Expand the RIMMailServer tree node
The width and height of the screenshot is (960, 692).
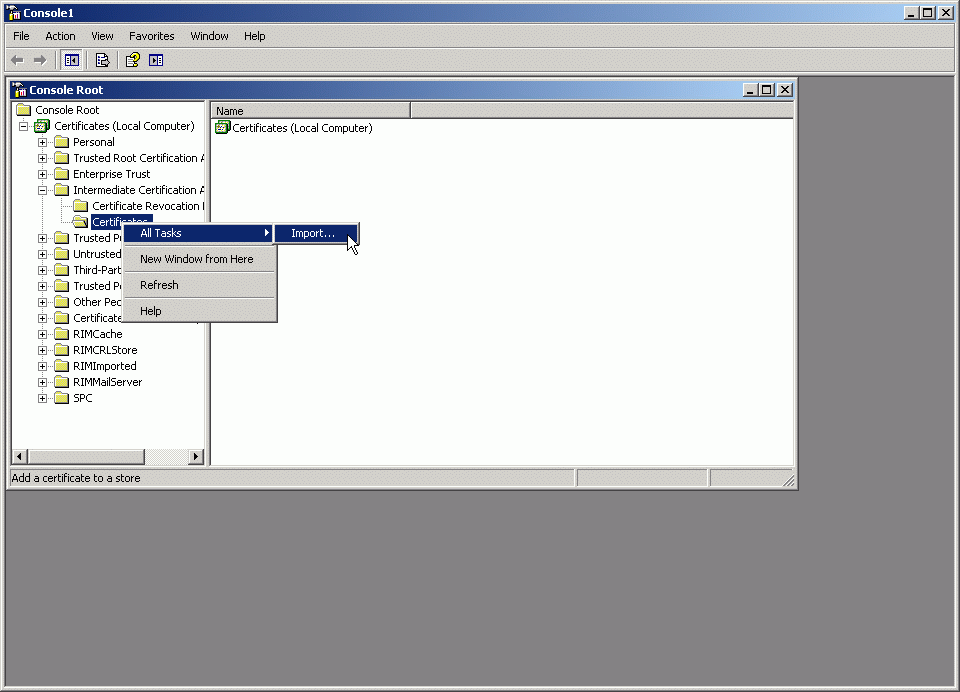click(x=43, y=382)
